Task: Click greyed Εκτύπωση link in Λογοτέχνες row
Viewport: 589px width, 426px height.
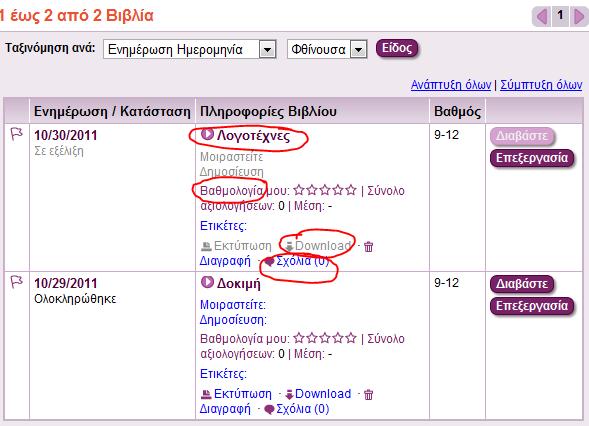Action: point(243,246)
